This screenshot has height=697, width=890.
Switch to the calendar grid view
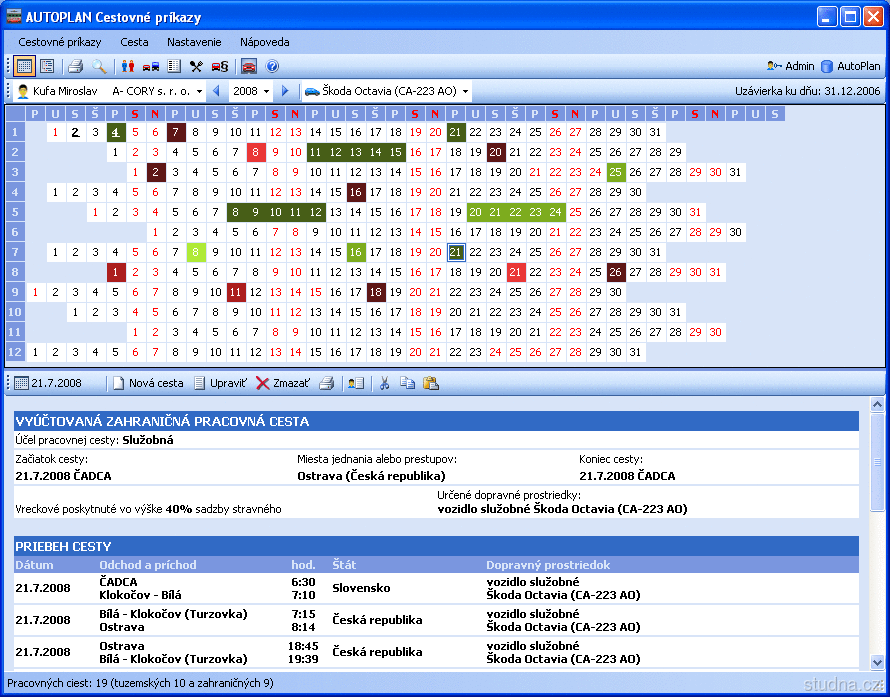click(25, 66)
